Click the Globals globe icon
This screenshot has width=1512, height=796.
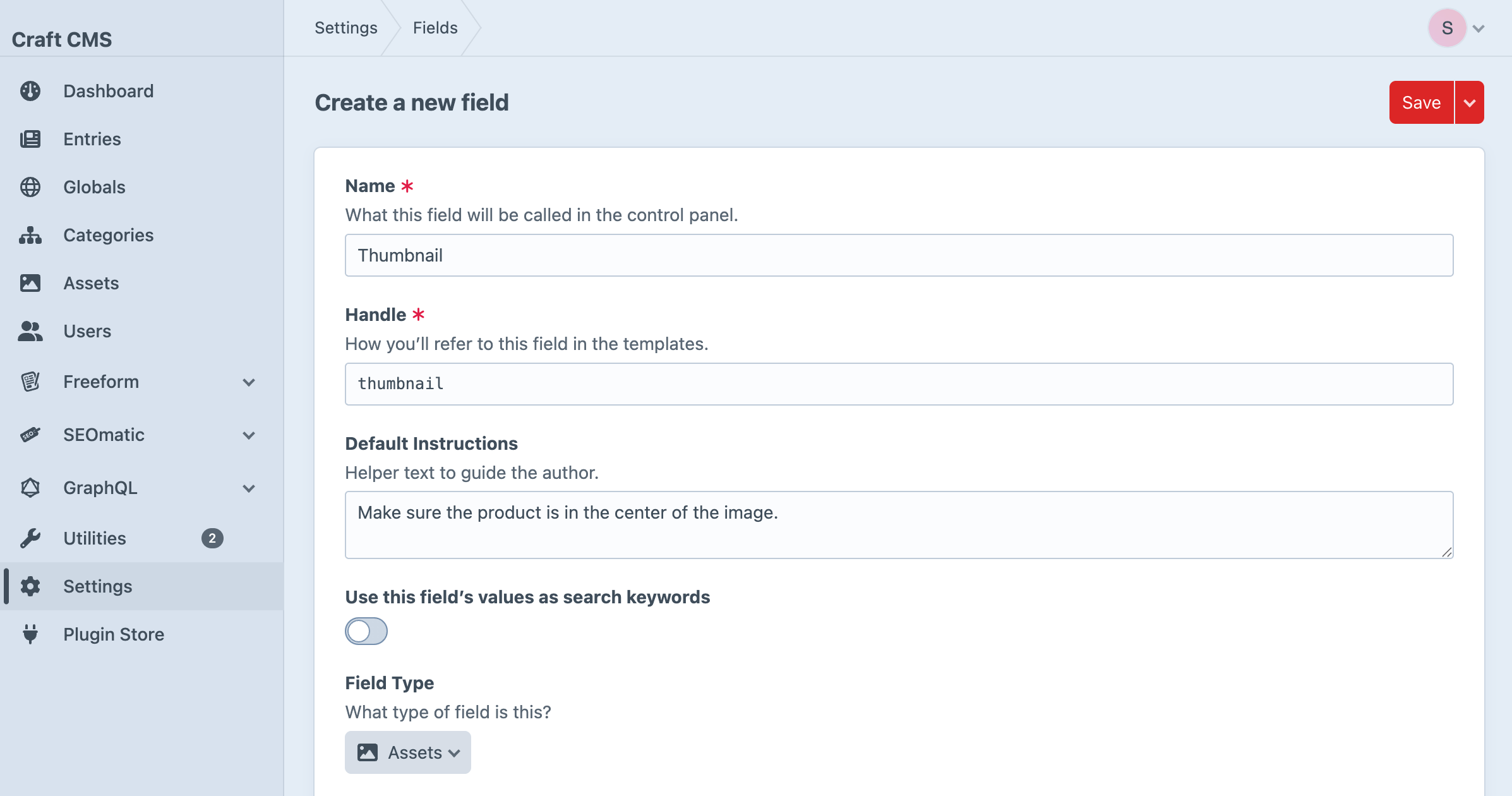[30, 187]
